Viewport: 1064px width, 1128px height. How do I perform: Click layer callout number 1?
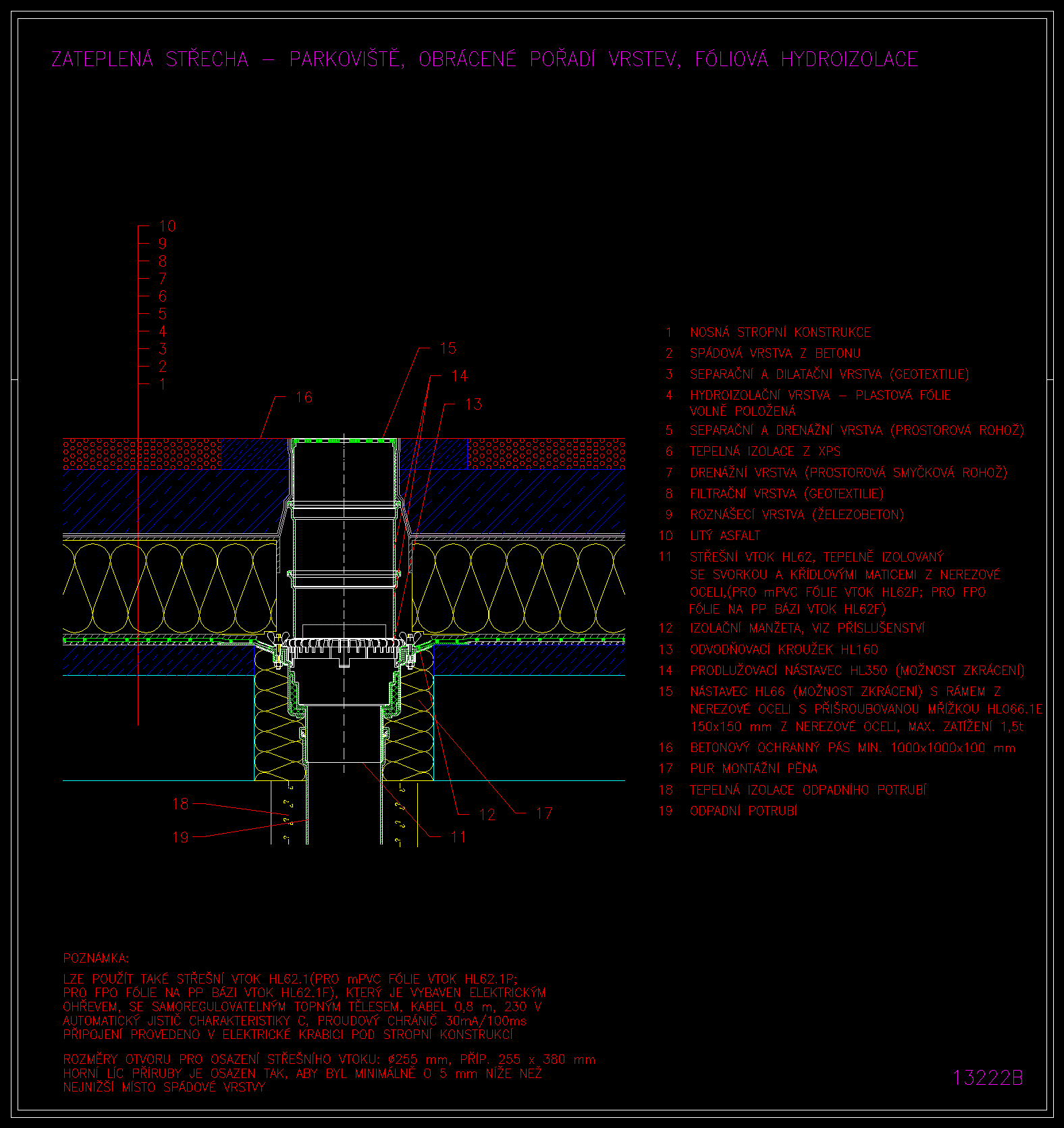pos(162,384)
